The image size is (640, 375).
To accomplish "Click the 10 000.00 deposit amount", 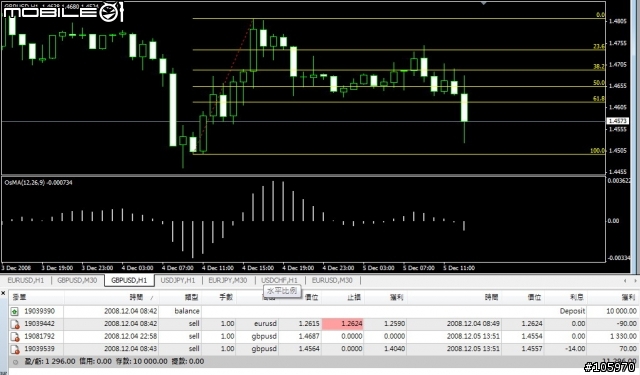I will [621, 311].
